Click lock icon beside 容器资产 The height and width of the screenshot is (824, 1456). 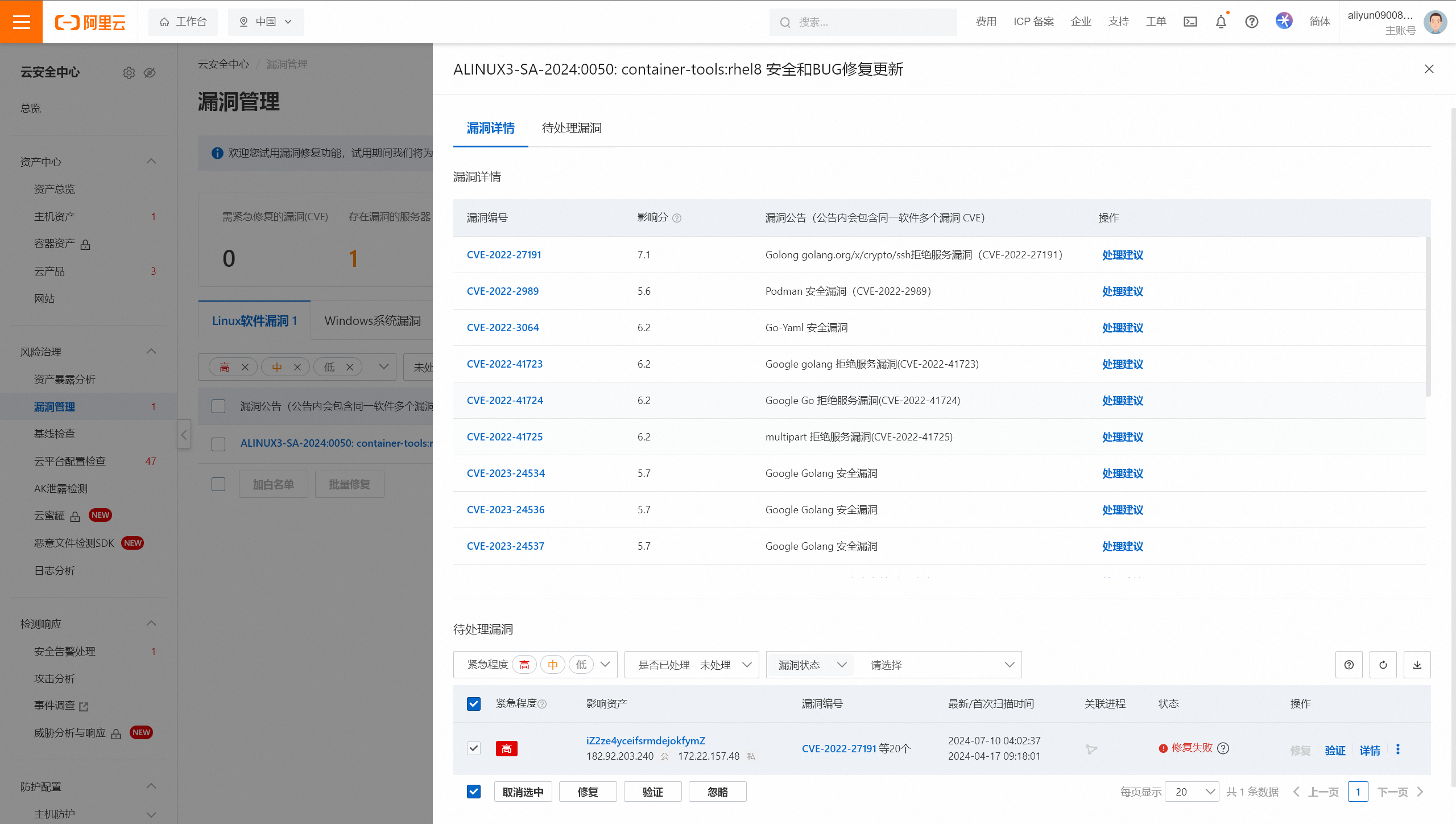pos(85,245)
